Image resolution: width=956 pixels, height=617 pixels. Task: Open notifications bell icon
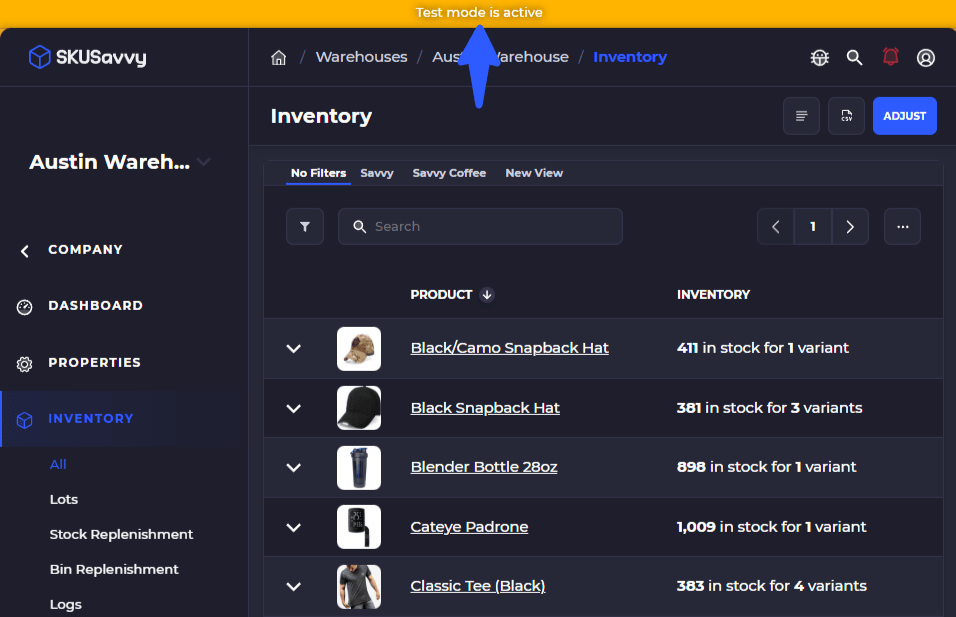coord(890,57)
